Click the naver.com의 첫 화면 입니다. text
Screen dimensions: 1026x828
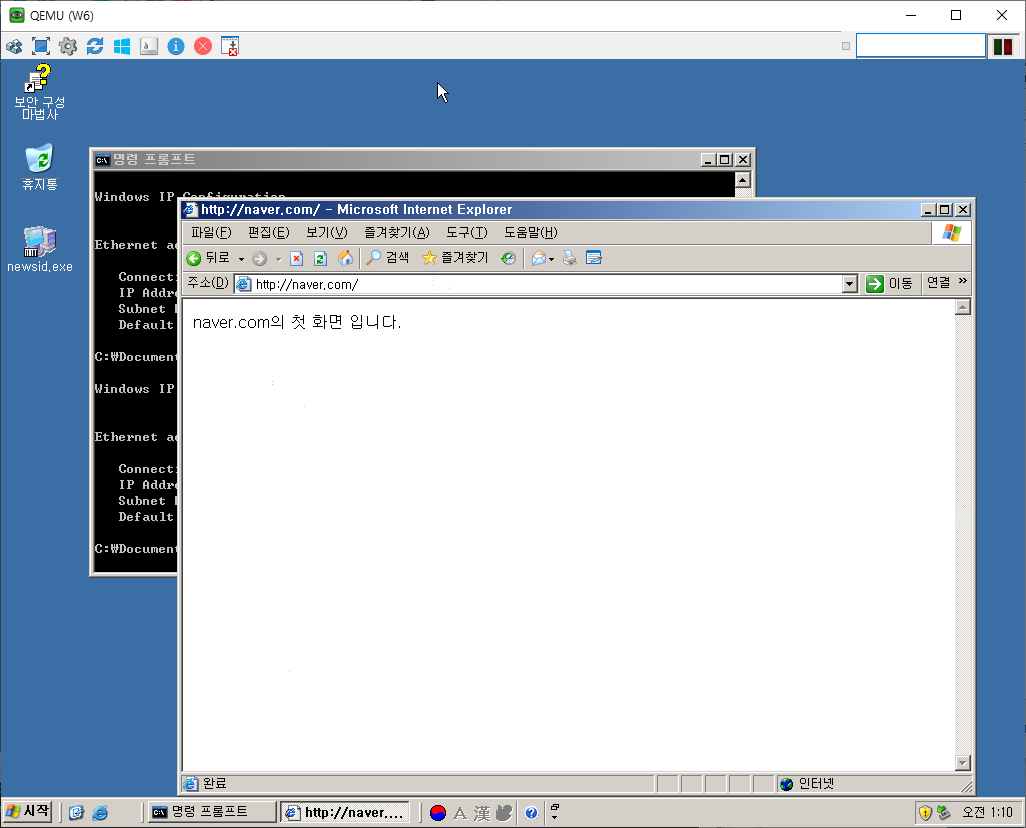(296, 322)
